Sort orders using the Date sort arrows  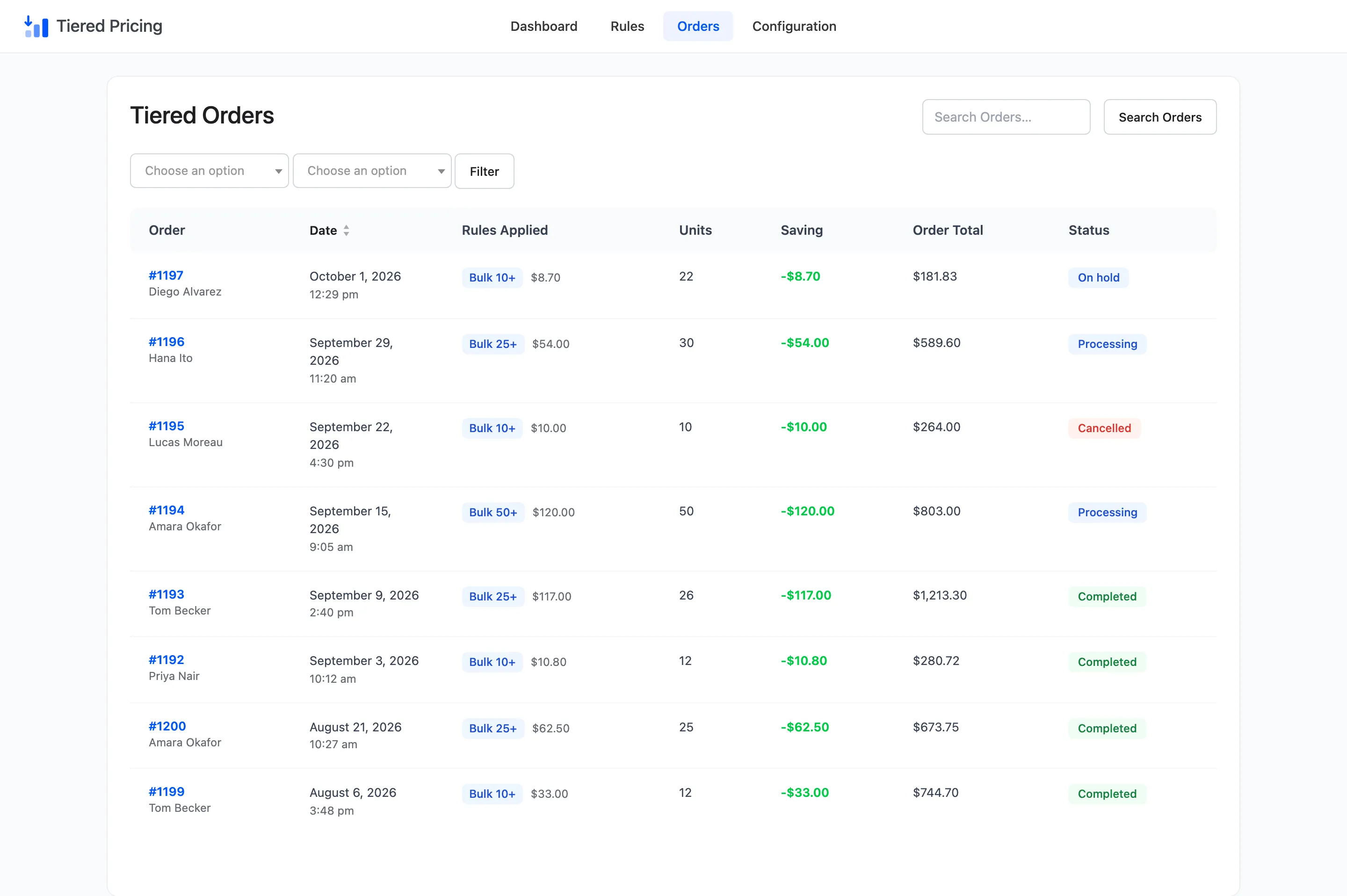tap(346, 230)
